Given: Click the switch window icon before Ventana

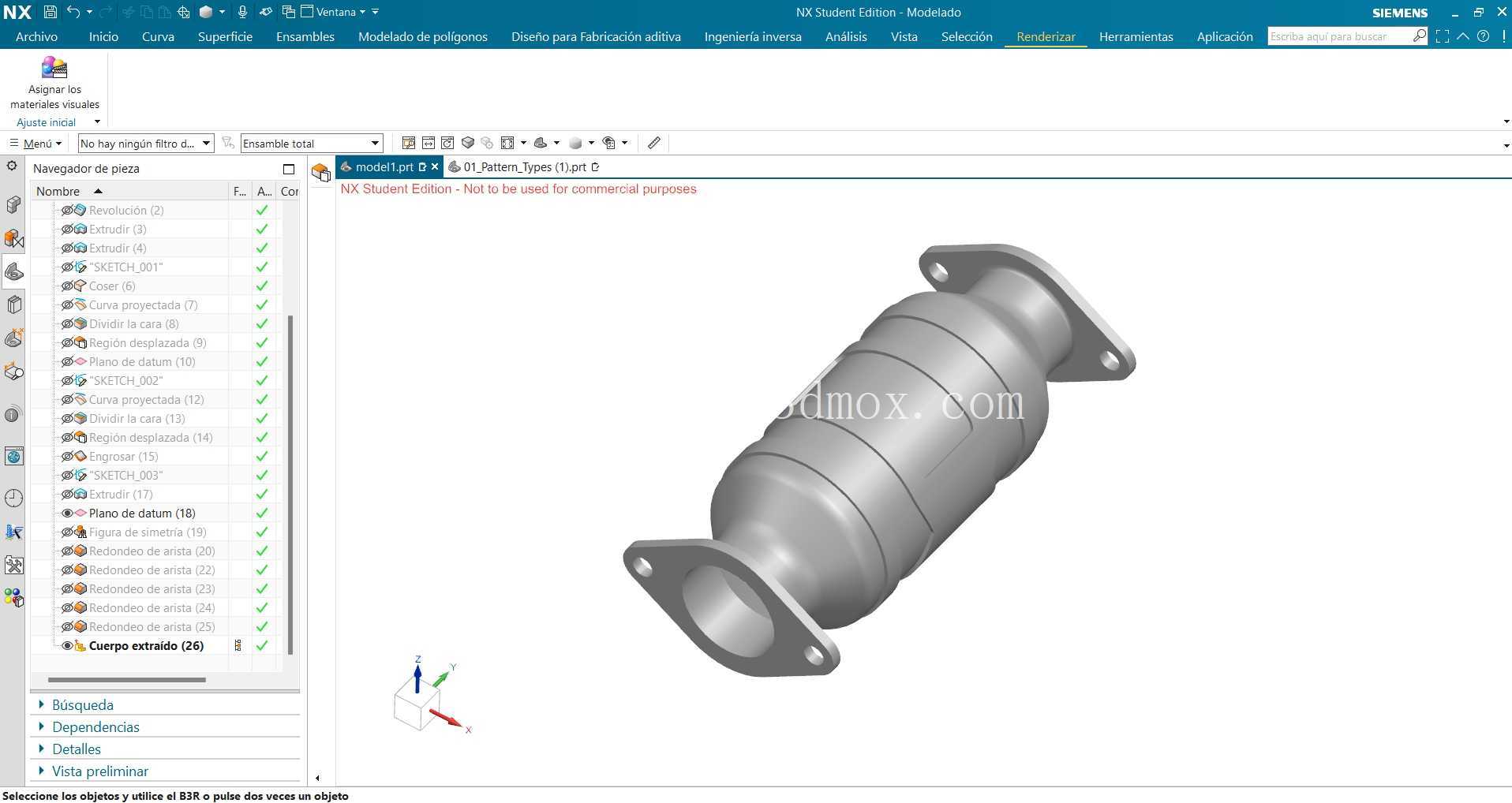Looking at the screenshot, I should [x=289, y=12].
